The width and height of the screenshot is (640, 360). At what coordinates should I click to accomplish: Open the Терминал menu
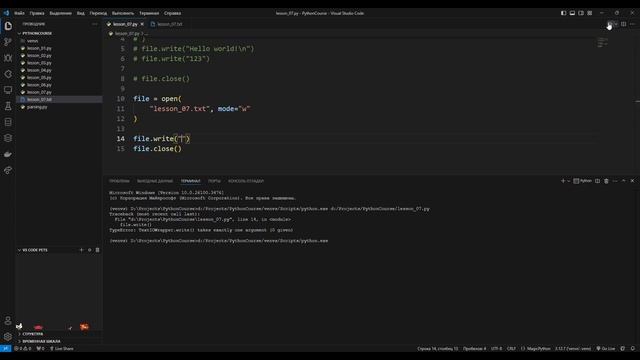tap(149, 13)
